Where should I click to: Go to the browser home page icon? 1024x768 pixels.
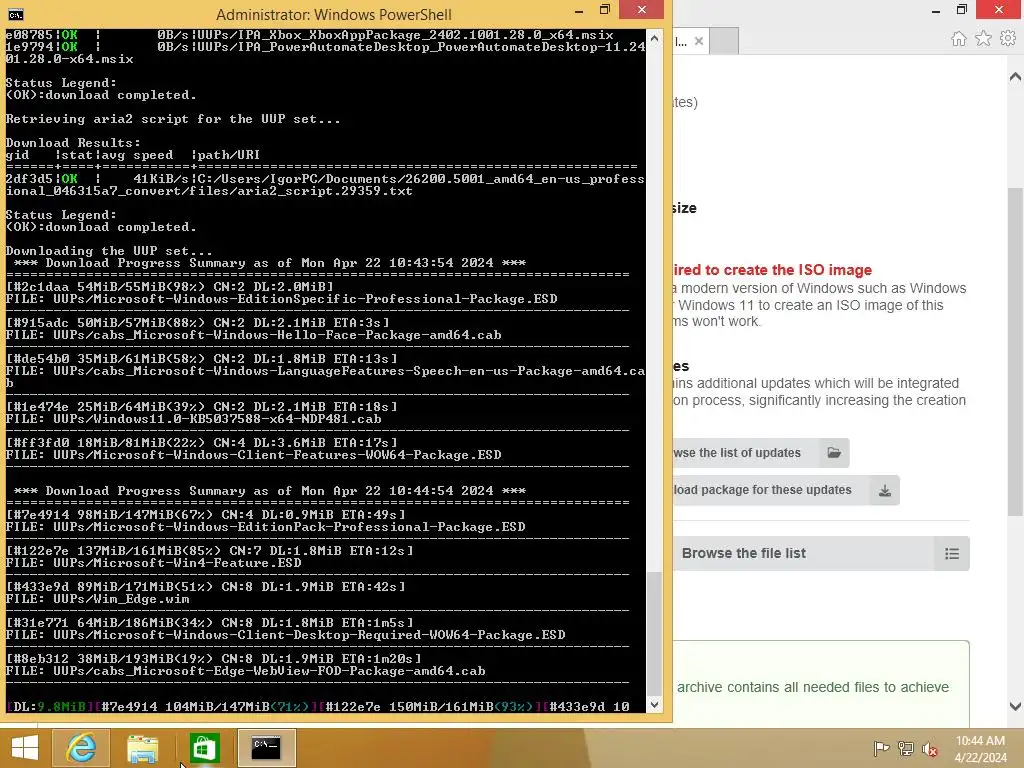958,39
